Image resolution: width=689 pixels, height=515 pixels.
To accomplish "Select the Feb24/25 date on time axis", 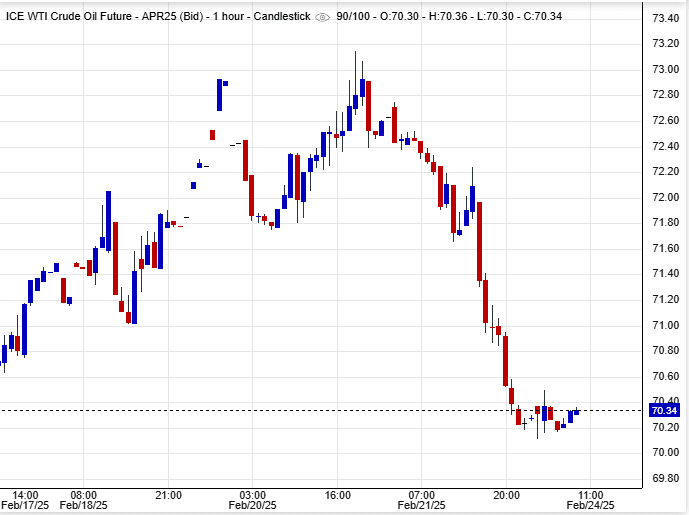I will 590,506.
